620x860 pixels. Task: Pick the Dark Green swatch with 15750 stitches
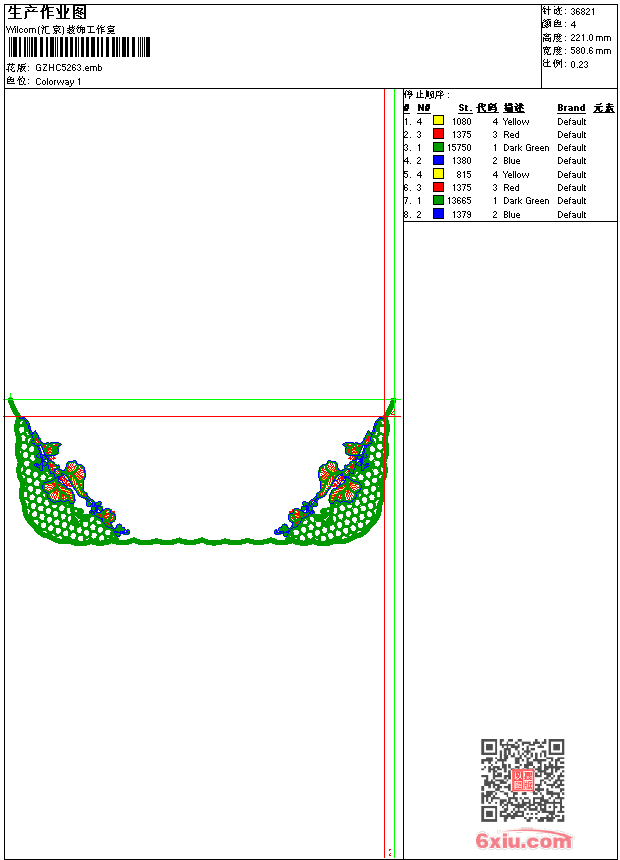[x=438, y=147]
